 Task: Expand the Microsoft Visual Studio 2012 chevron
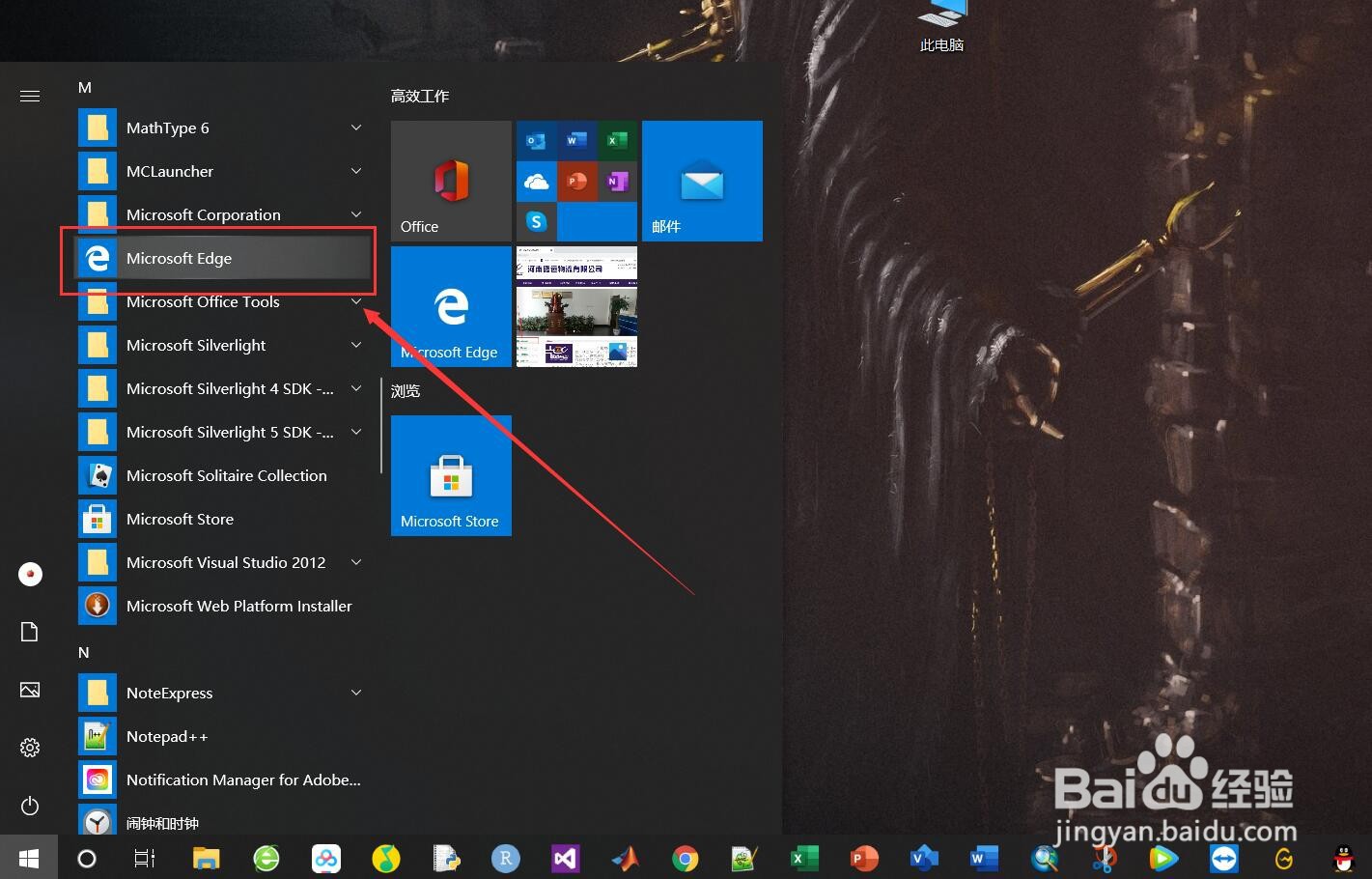356,562
